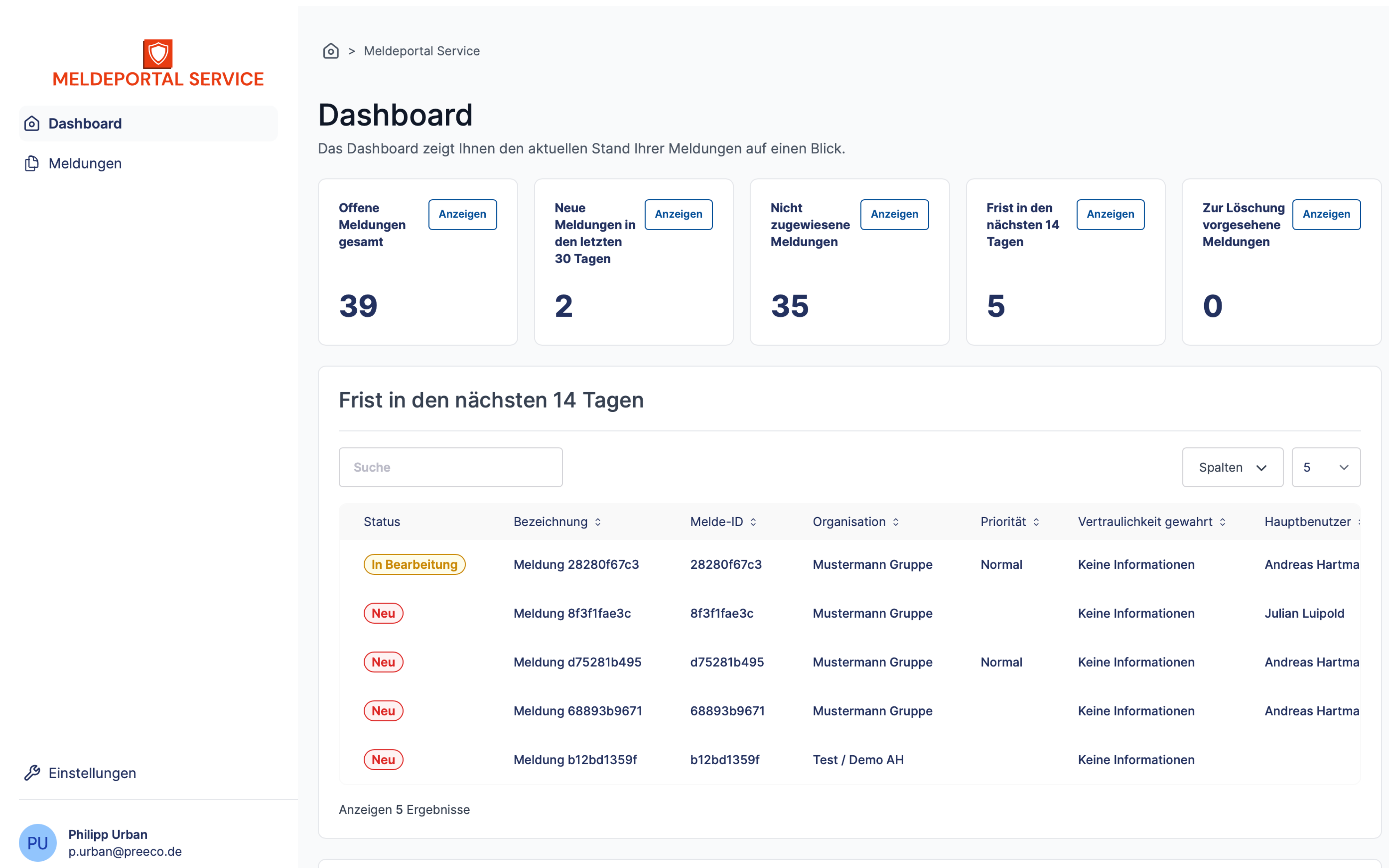The height and width of the screenshot is (868, 1389).
Task: Open the Spalten columns dropdown
Action: pos(1232,467)
